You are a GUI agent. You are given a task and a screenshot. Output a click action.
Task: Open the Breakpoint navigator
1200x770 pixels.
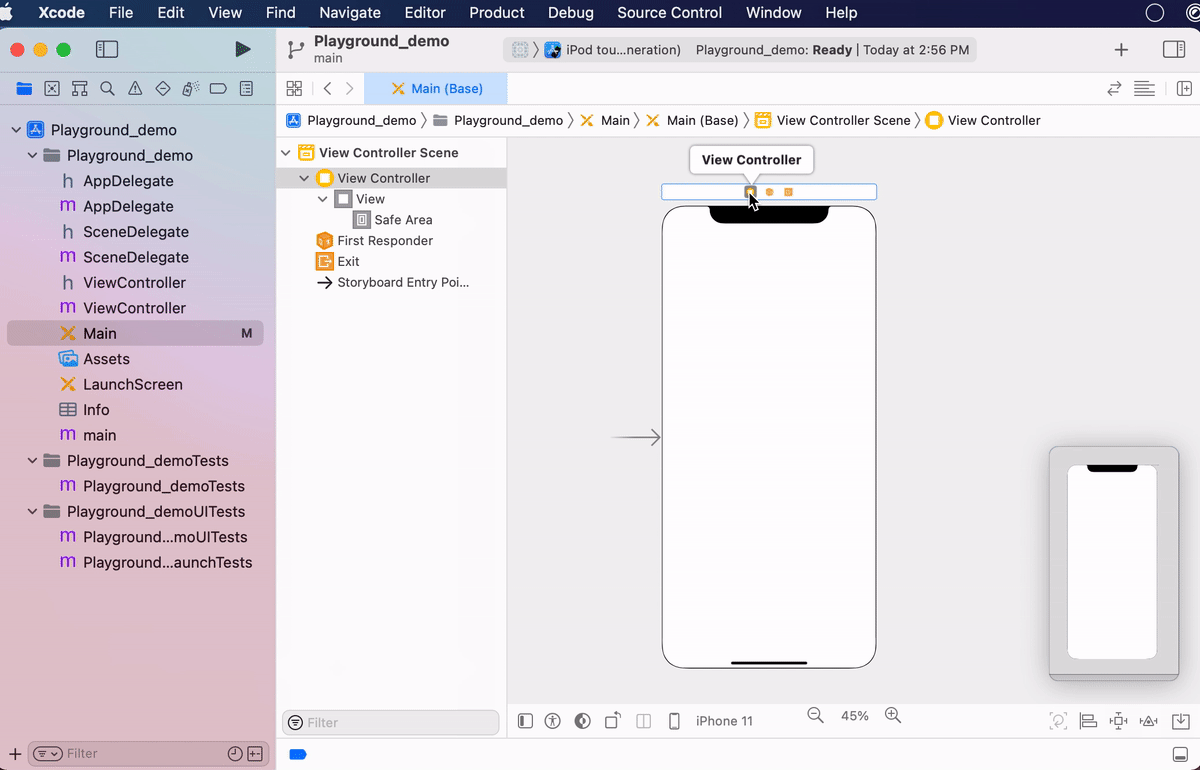click(x=218, y=89)
